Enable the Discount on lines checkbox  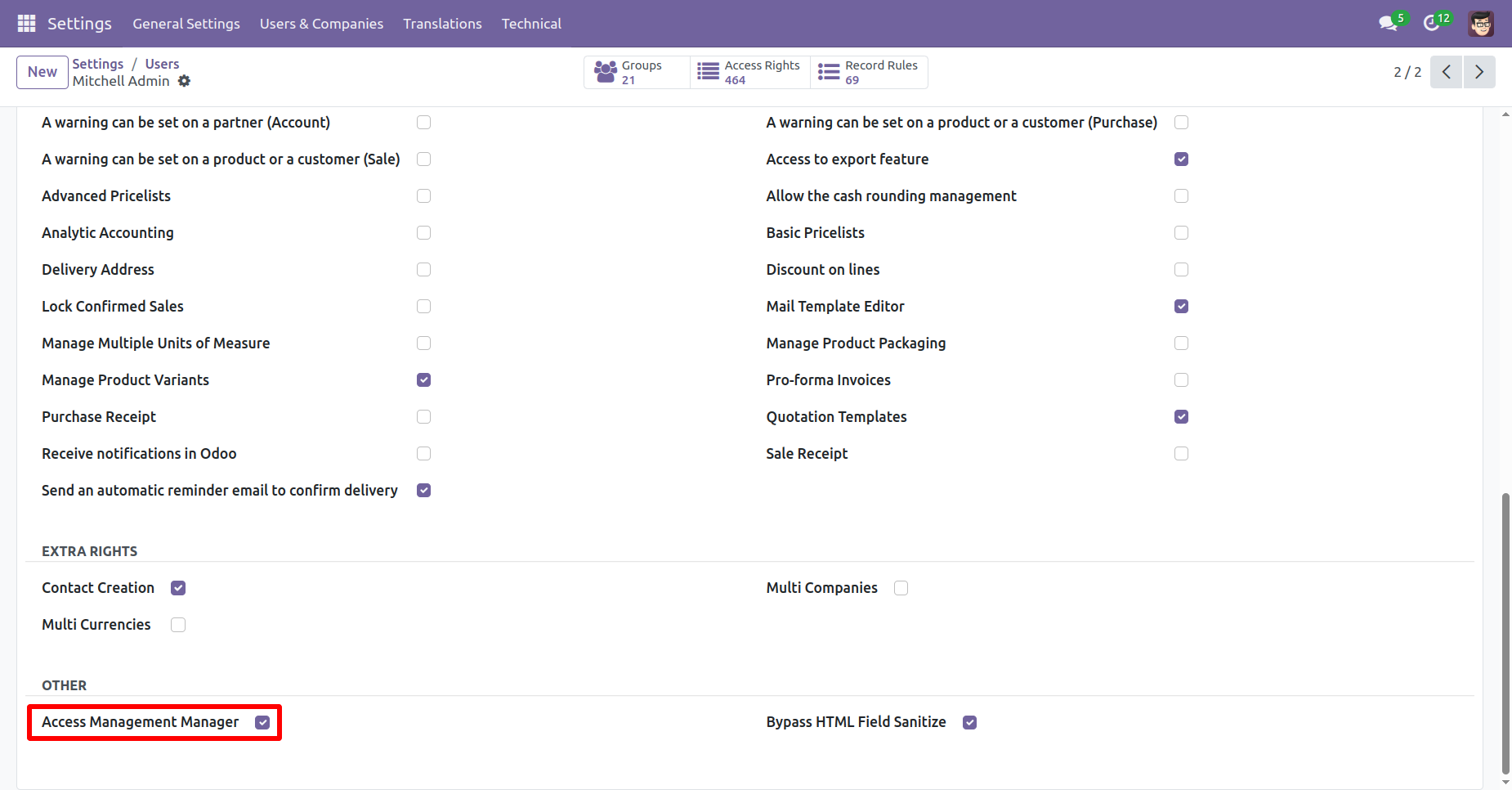click(x=1181, y=270)
